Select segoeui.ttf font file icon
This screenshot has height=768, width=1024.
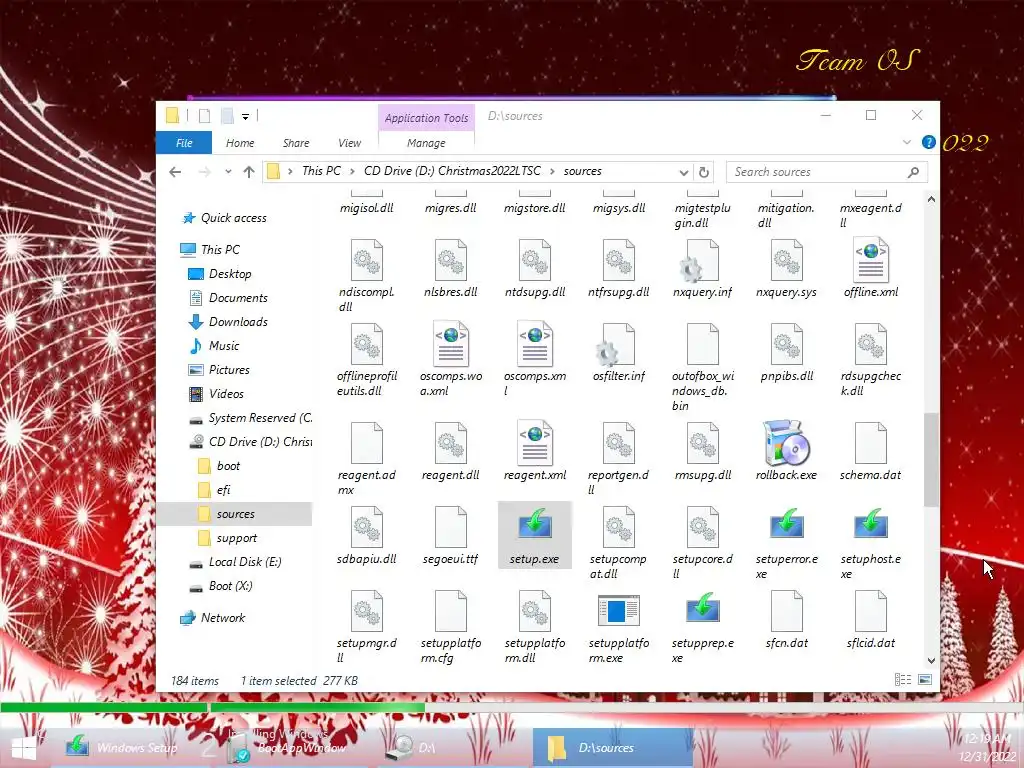pyautogui.click(x=451, y=526)
